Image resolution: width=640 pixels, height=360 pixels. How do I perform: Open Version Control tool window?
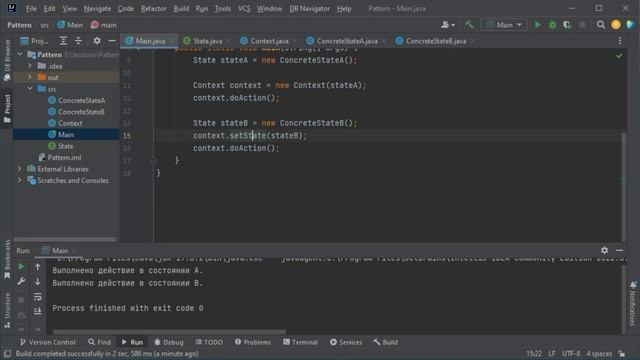pyautogui.click(x=48, y=342)
